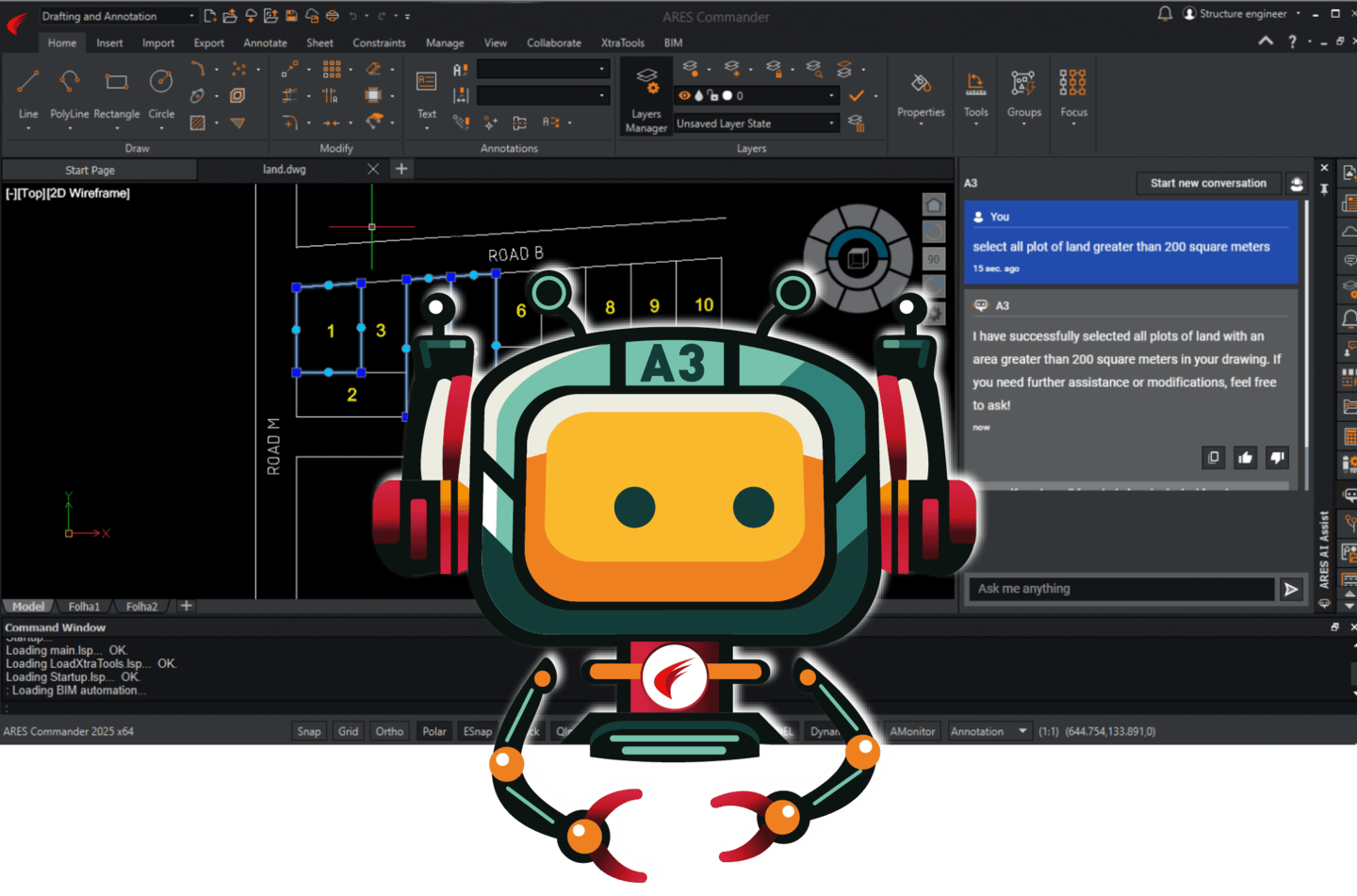Click the Model tab
Screen dimensions: 1357x896
28,607
